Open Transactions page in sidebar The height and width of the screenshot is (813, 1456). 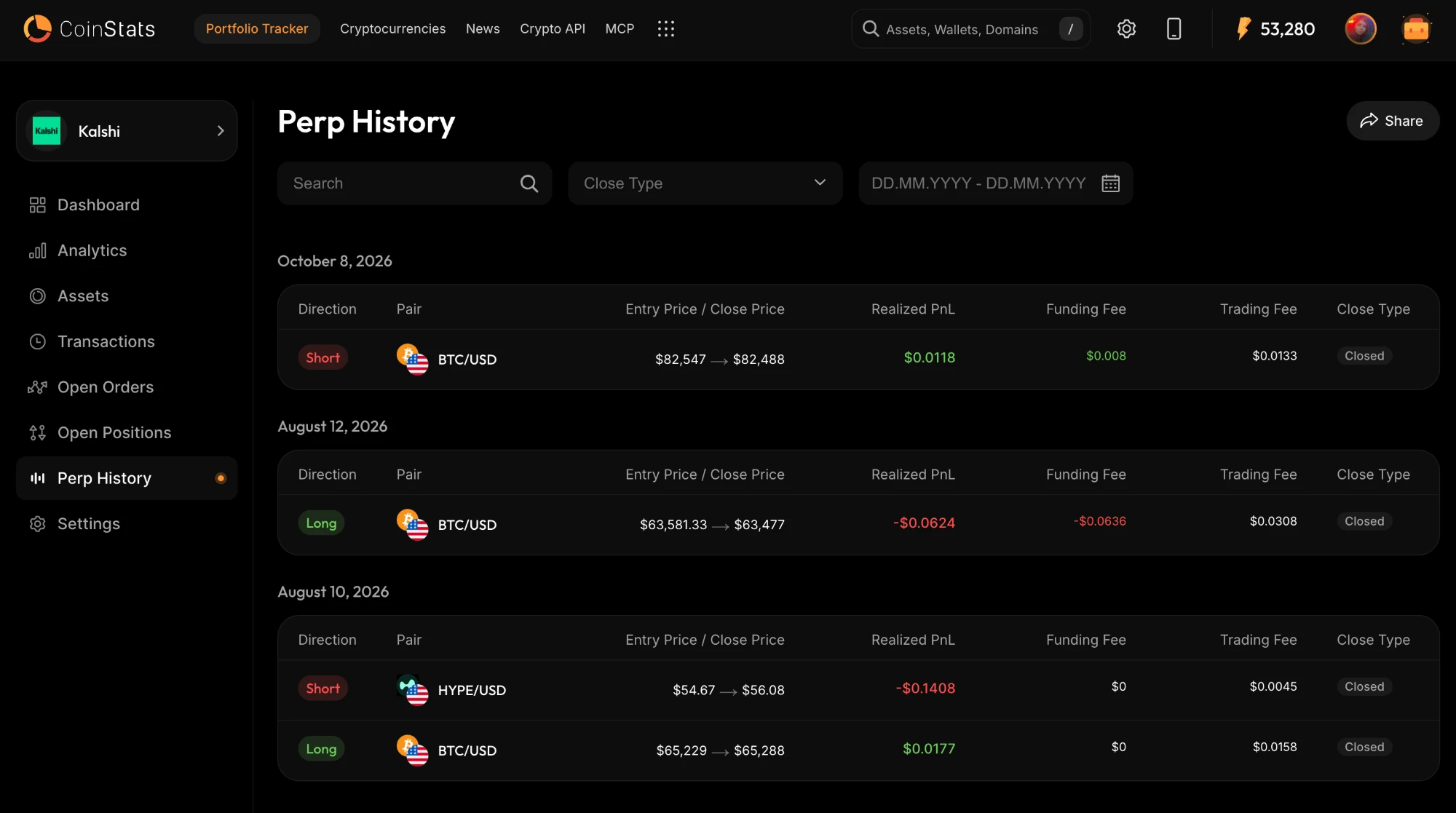coord(127,341)
